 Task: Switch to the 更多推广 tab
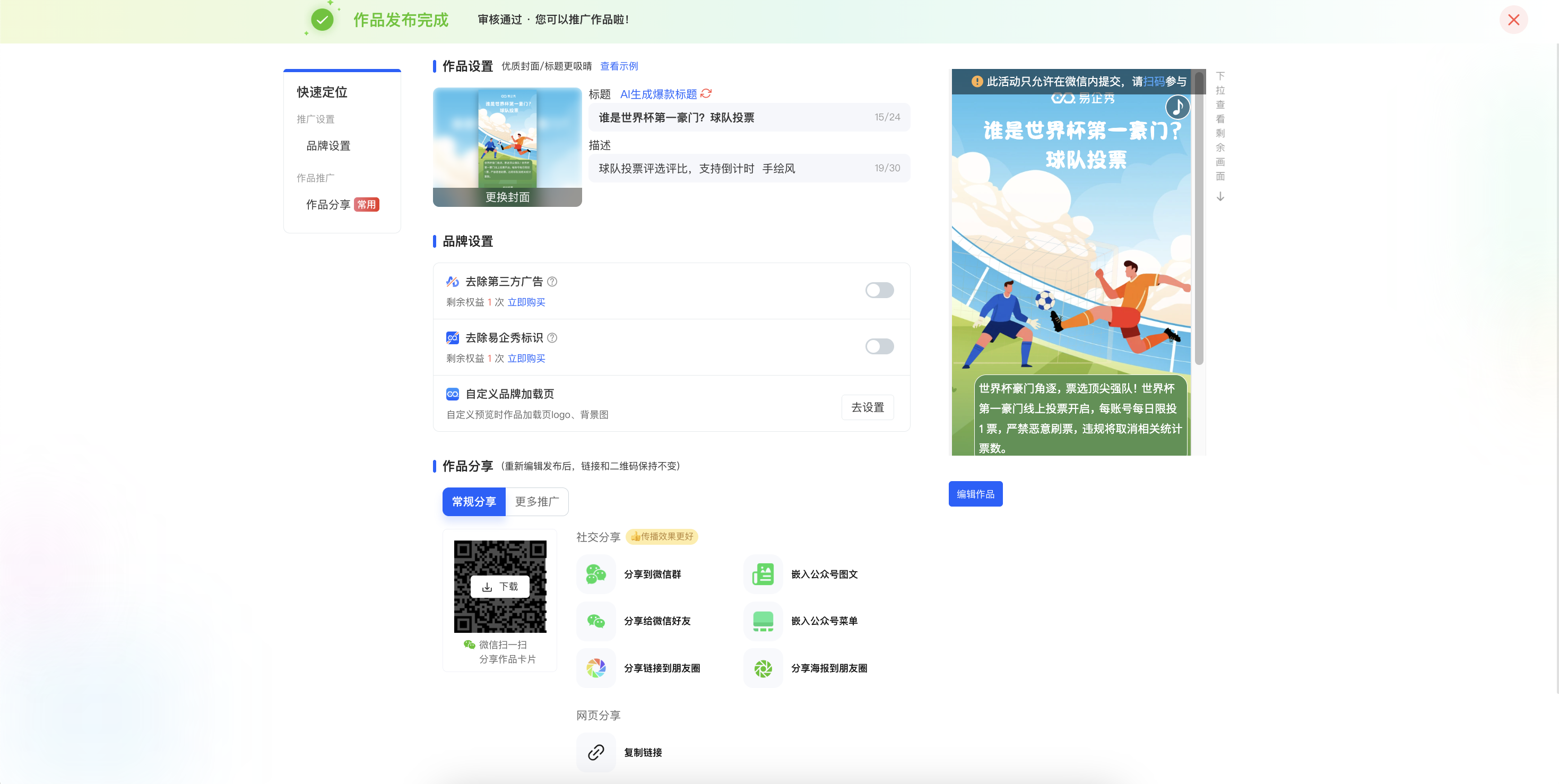pos(537,501)
